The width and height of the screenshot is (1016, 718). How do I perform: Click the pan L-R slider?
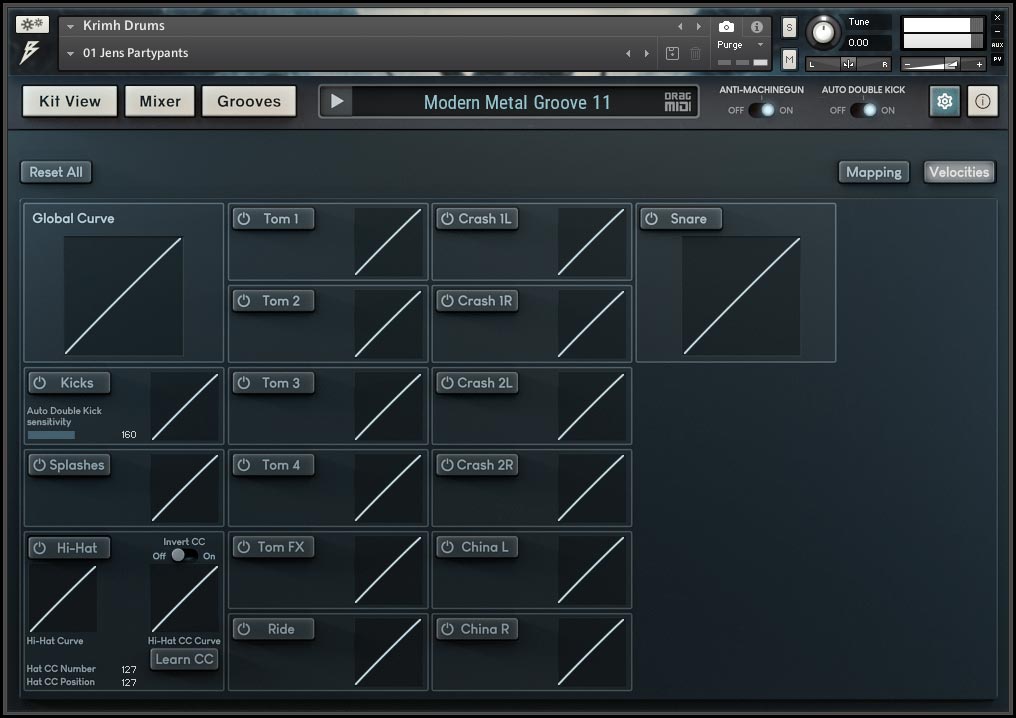[x=848, y=64]
